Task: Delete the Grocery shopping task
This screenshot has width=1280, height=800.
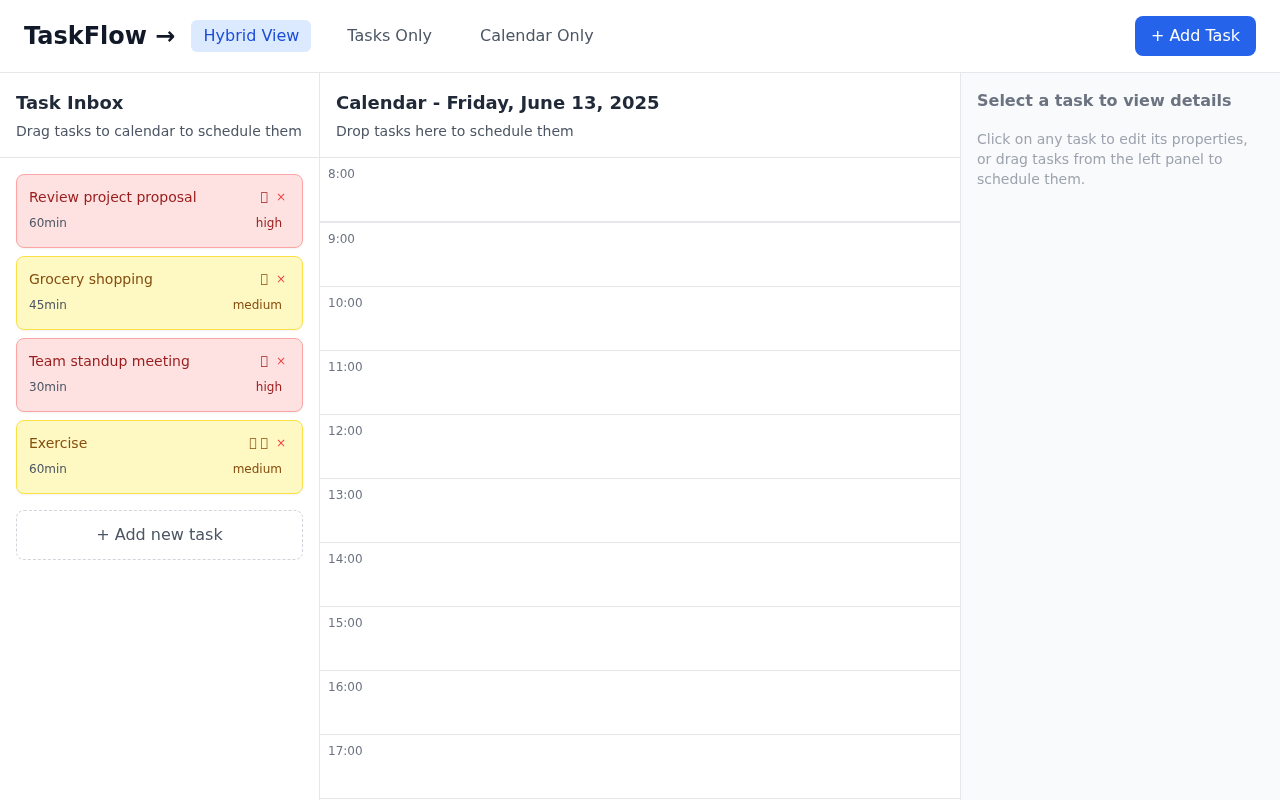Action: pyautogui.click(x=280, y=278)
